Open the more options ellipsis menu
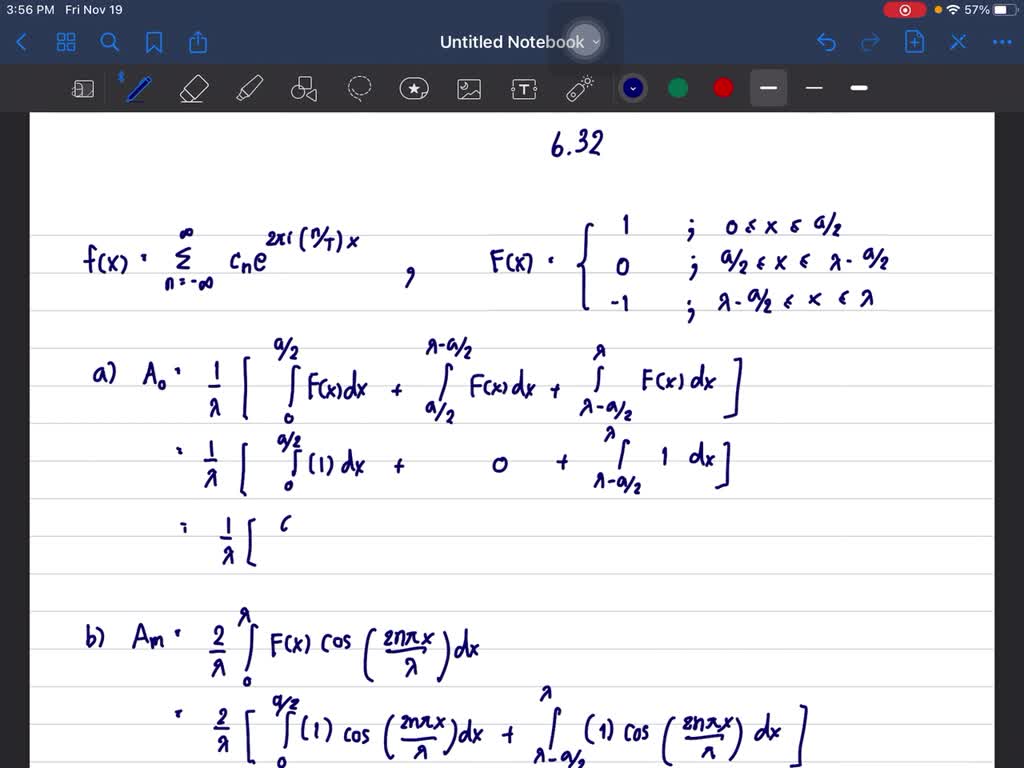1024x768 pixels. (1003, 42)
